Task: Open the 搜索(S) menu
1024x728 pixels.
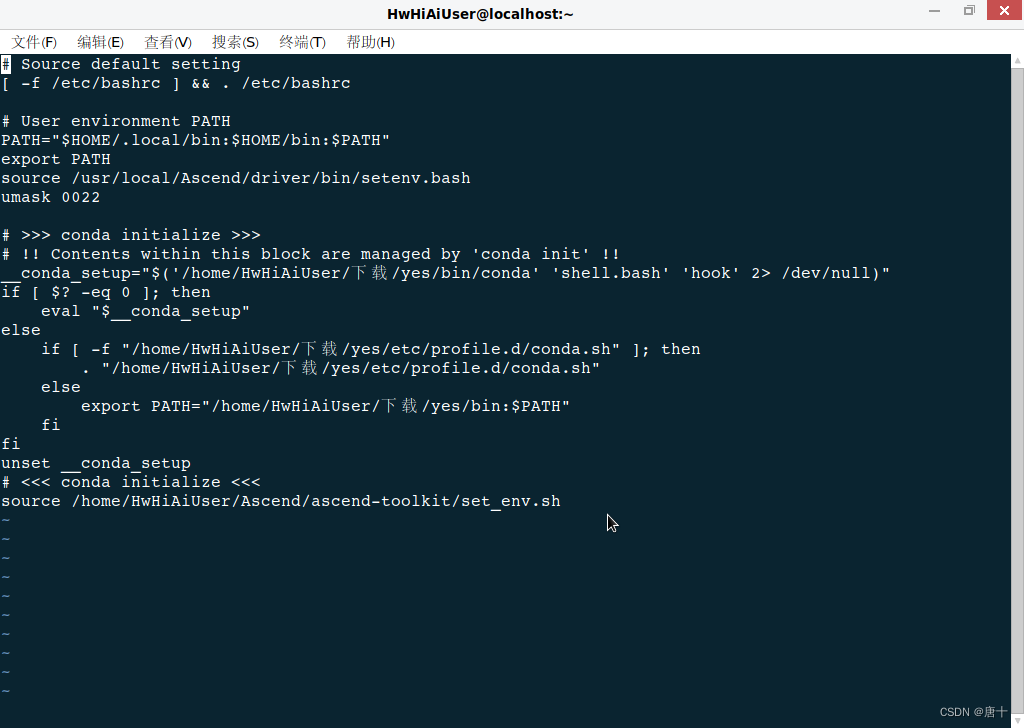Action: 235,42
